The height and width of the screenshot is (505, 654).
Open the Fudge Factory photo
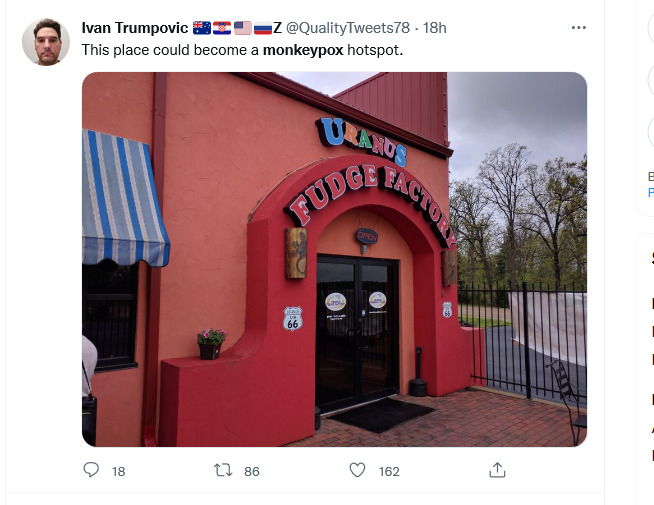(335, 259)
